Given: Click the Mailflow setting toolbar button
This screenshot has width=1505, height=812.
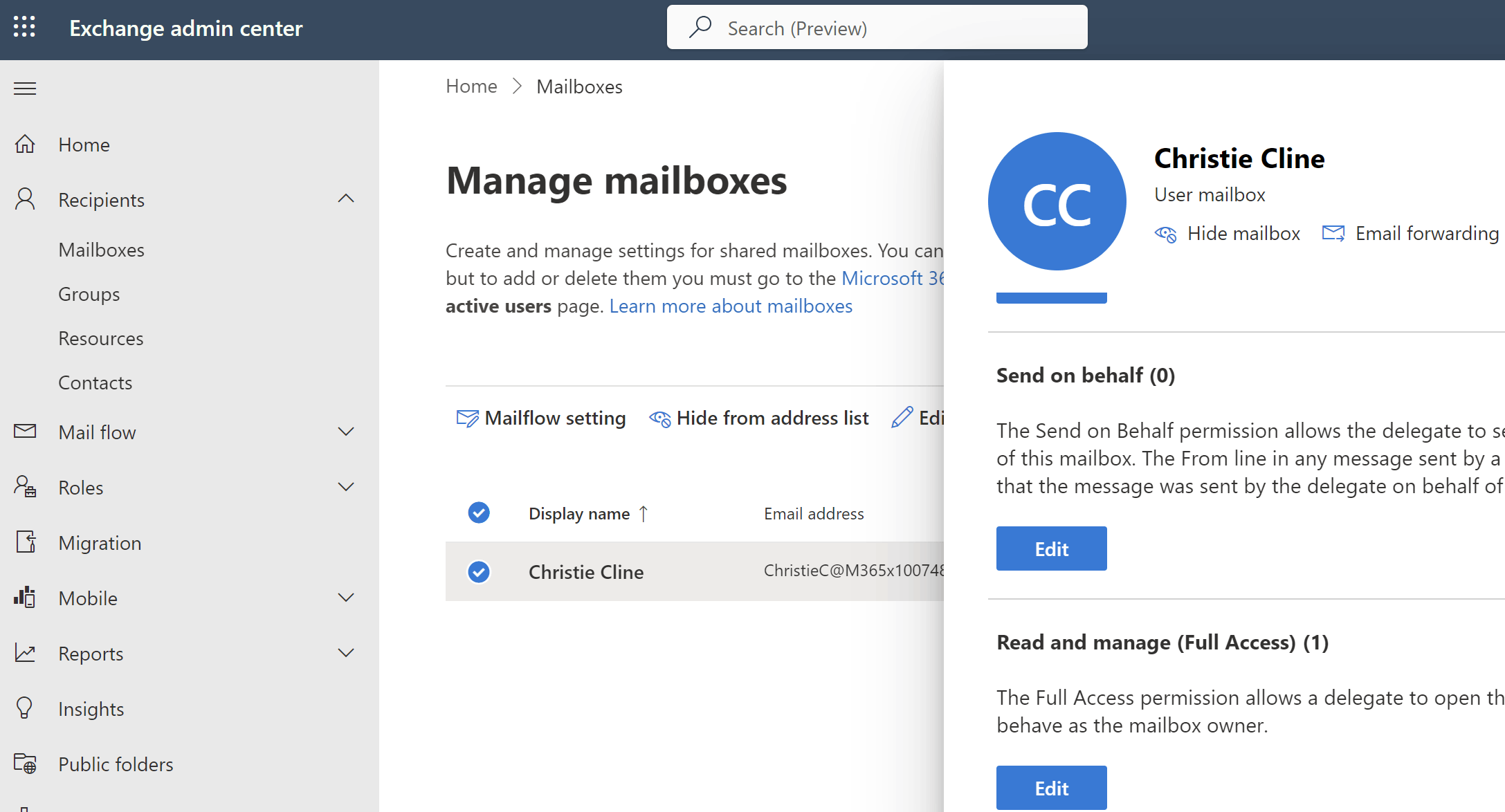Looking at the screenshot, I should pos(541,418).
